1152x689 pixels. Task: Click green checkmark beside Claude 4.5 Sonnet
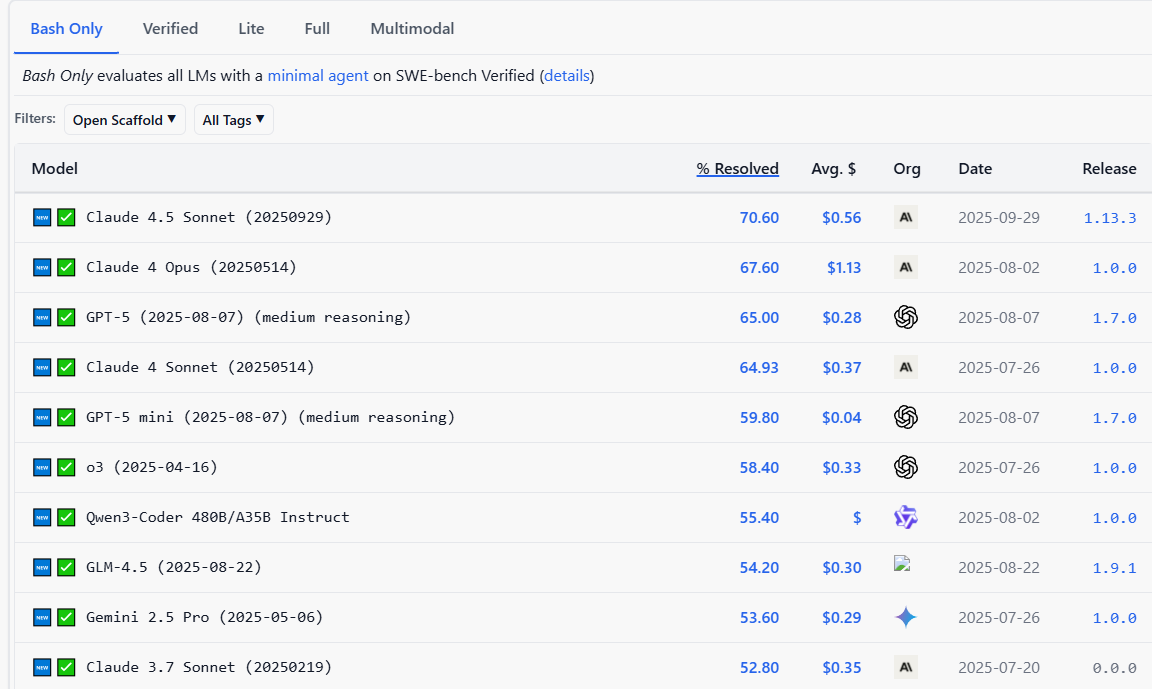coord(66,217)
